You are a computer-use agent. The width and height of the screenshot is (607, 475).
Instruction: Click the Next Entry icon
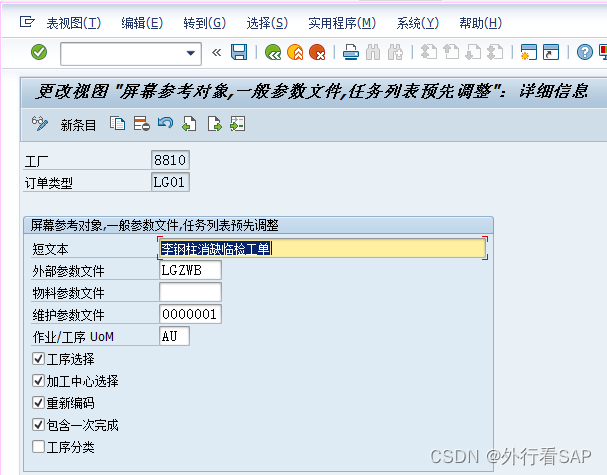(x=214, y=124)
